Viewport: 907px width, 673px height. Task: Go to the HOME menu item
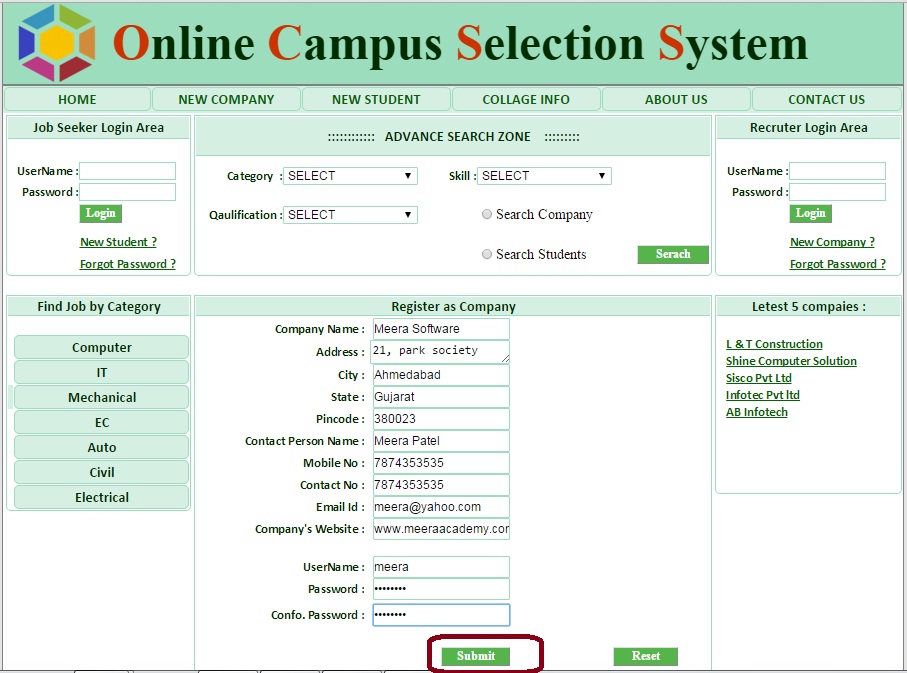pos(77,99)
